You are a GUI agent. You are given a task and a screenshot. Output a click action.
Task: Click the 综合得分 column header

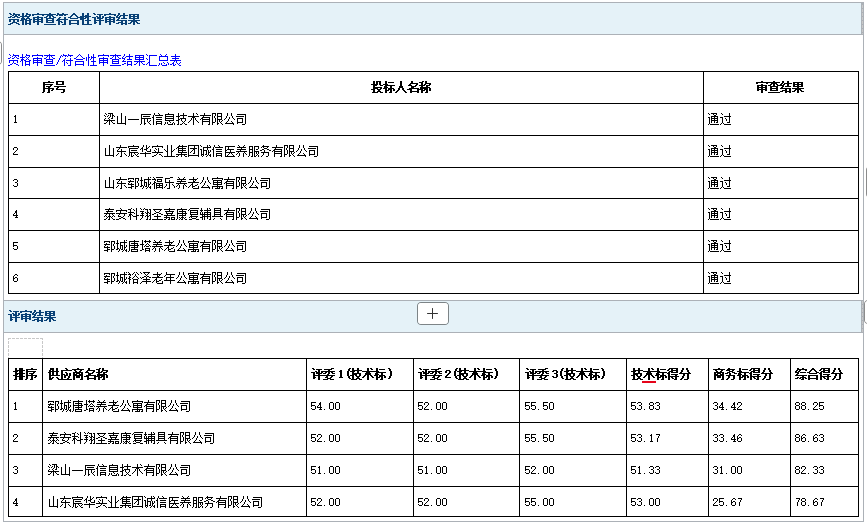click(819, 375)
